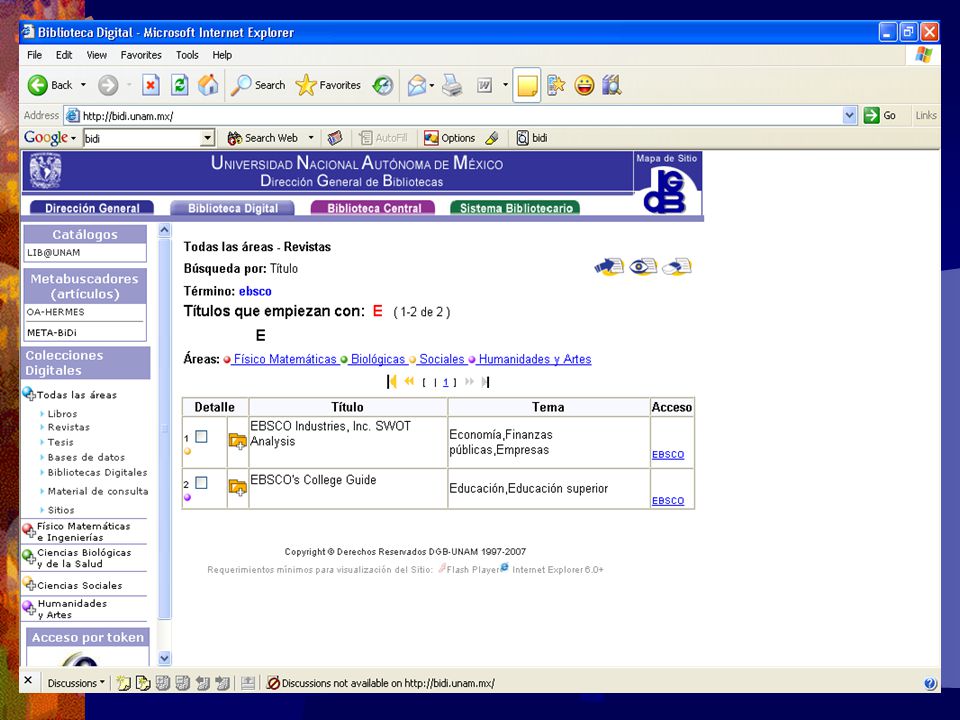Screen dimensions: 960x720
Task: Stop page loading with red X icon
Action: [x=151, y=85]
